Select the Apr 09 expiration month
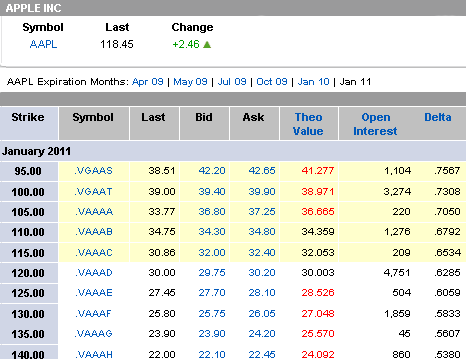 (148, 82)
